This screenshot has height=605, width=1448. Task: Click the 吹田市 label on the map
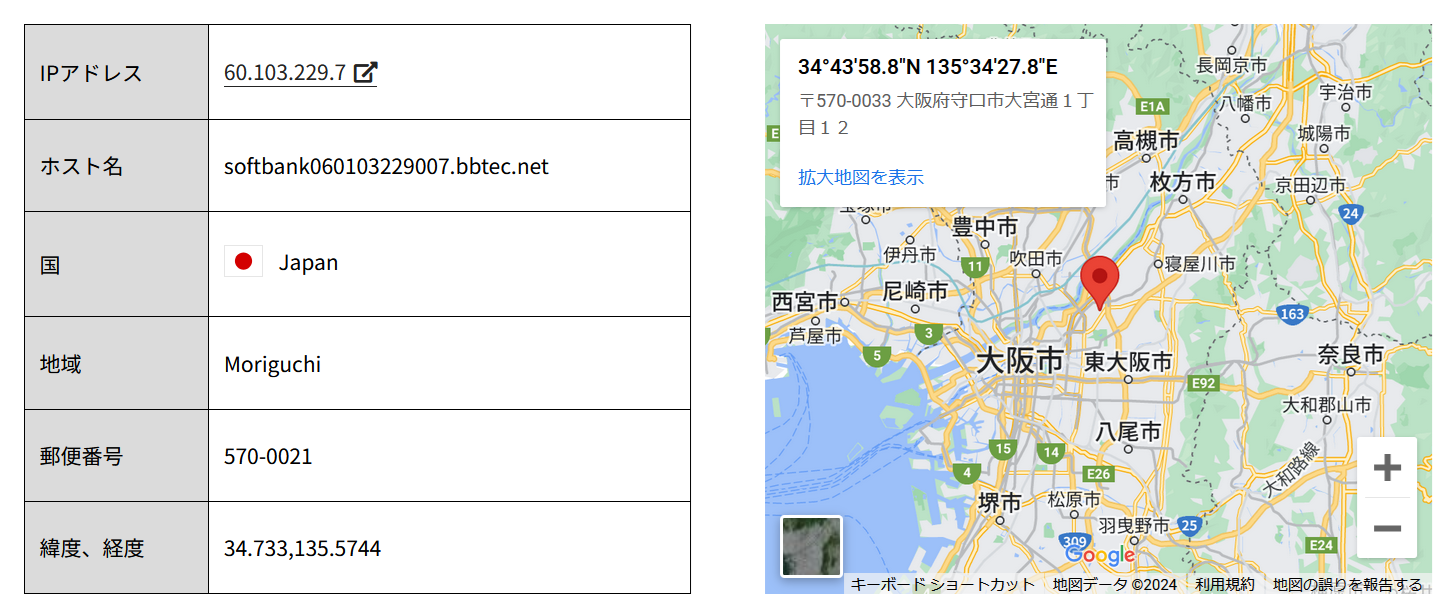tap(1034, 259)
